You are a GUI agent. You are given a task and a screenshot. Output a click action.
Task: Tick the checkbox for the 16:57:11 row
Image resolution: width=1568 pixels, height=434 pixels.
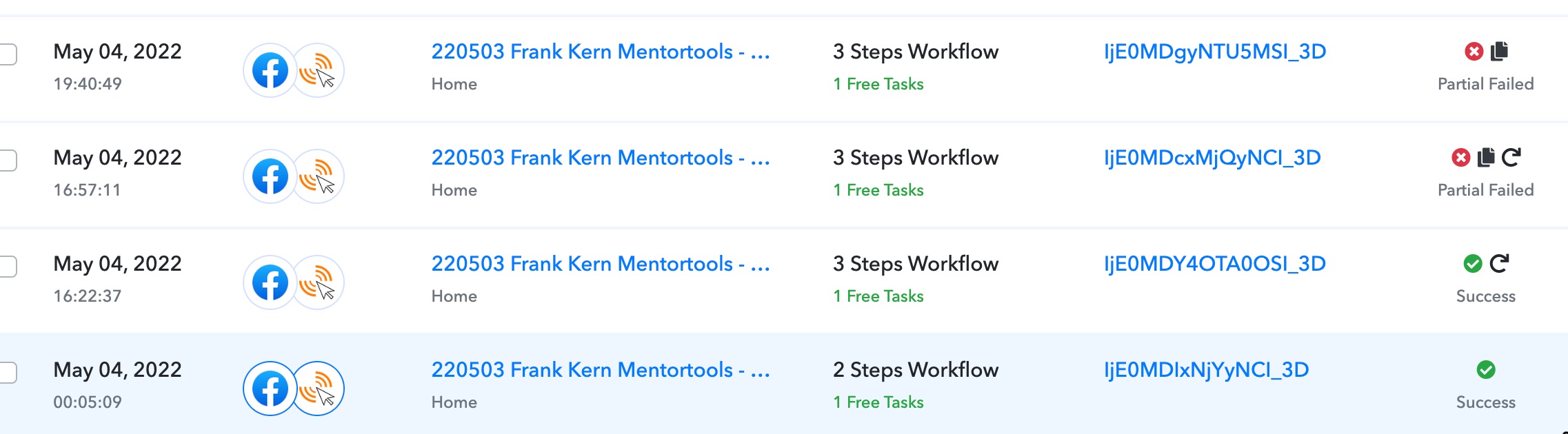pos(6,161)
